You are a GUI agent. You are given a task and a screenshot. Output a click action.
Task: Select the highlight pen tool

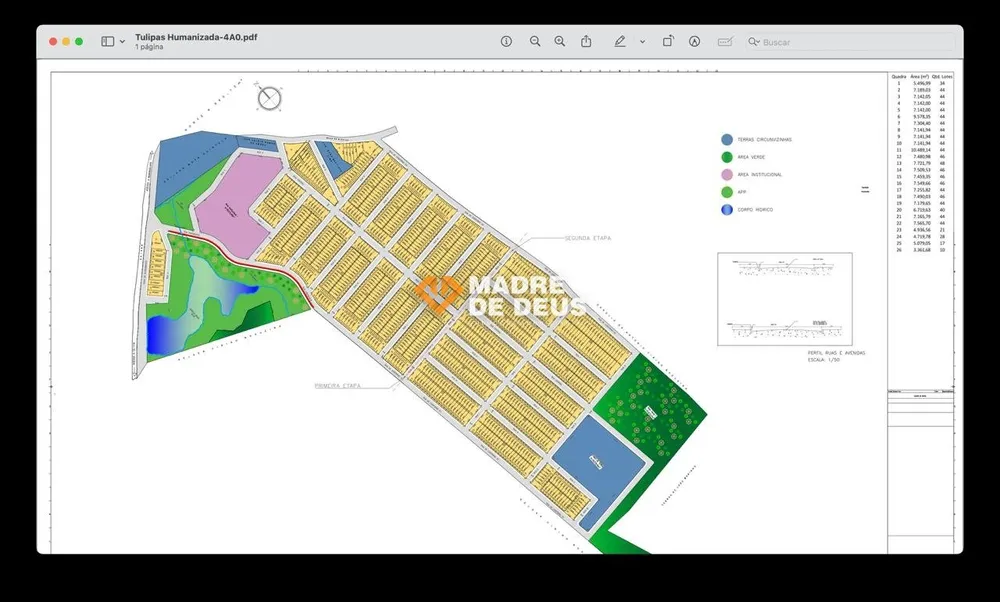click(620, 41)
